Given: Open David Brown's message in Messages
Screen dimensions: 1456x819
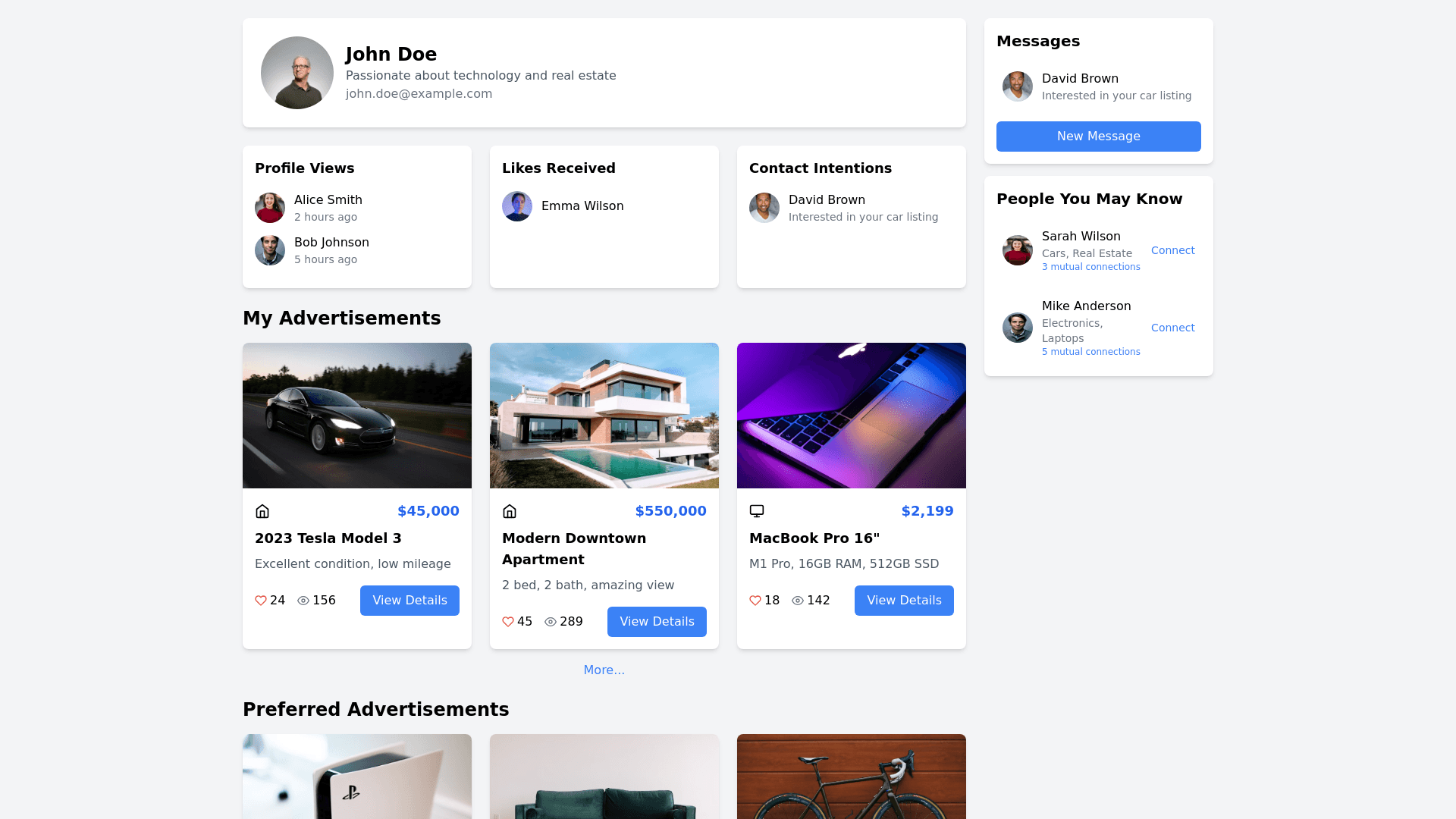Looking at the screenshot, I should click(1099, 86).
